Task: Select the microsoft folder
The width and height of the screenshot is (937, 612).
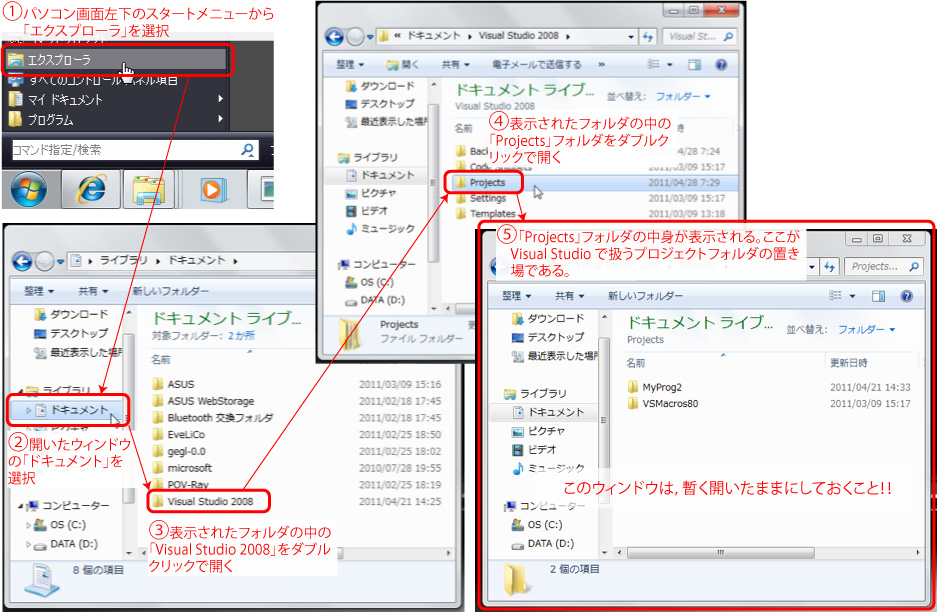Action: 182,468
